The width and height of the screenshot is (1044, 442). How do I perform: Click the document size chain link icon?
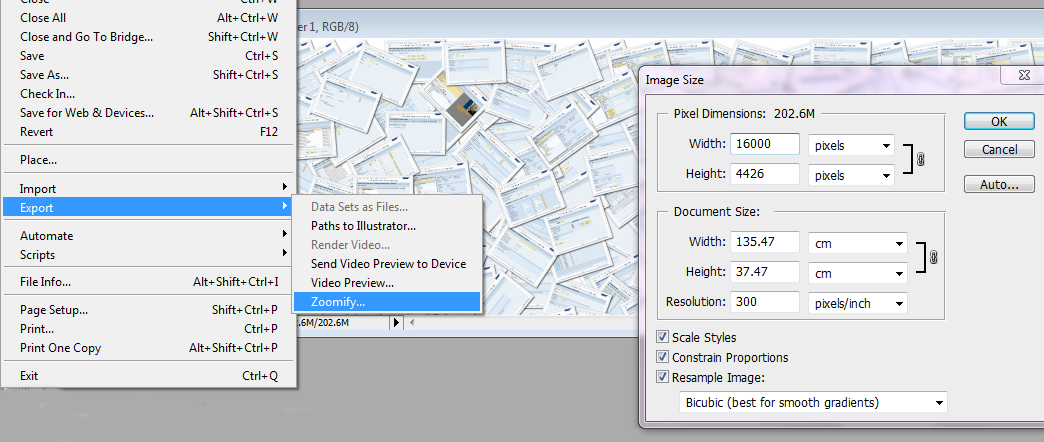[x=933, y=258]
